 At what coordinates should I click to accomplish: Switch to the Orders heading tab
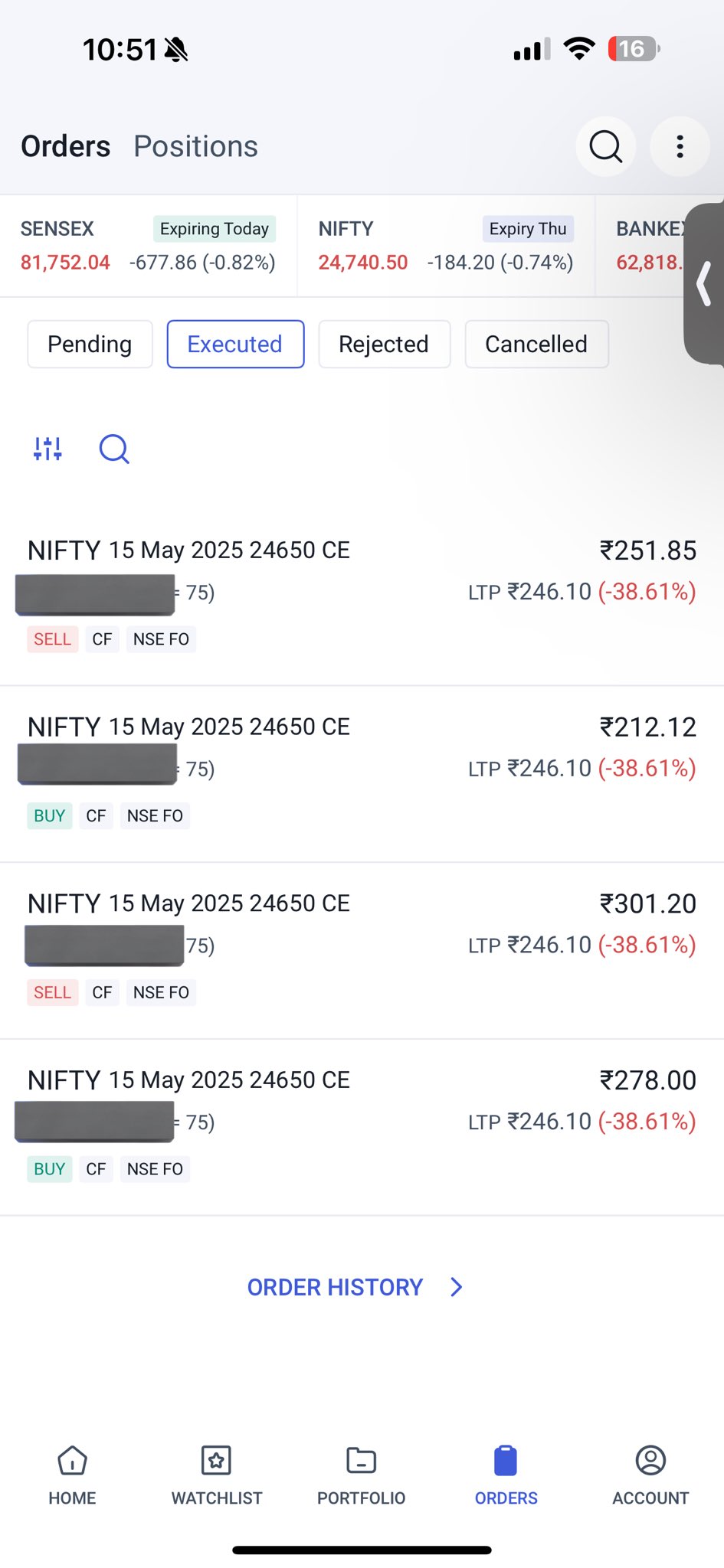(x=66, y=146)
